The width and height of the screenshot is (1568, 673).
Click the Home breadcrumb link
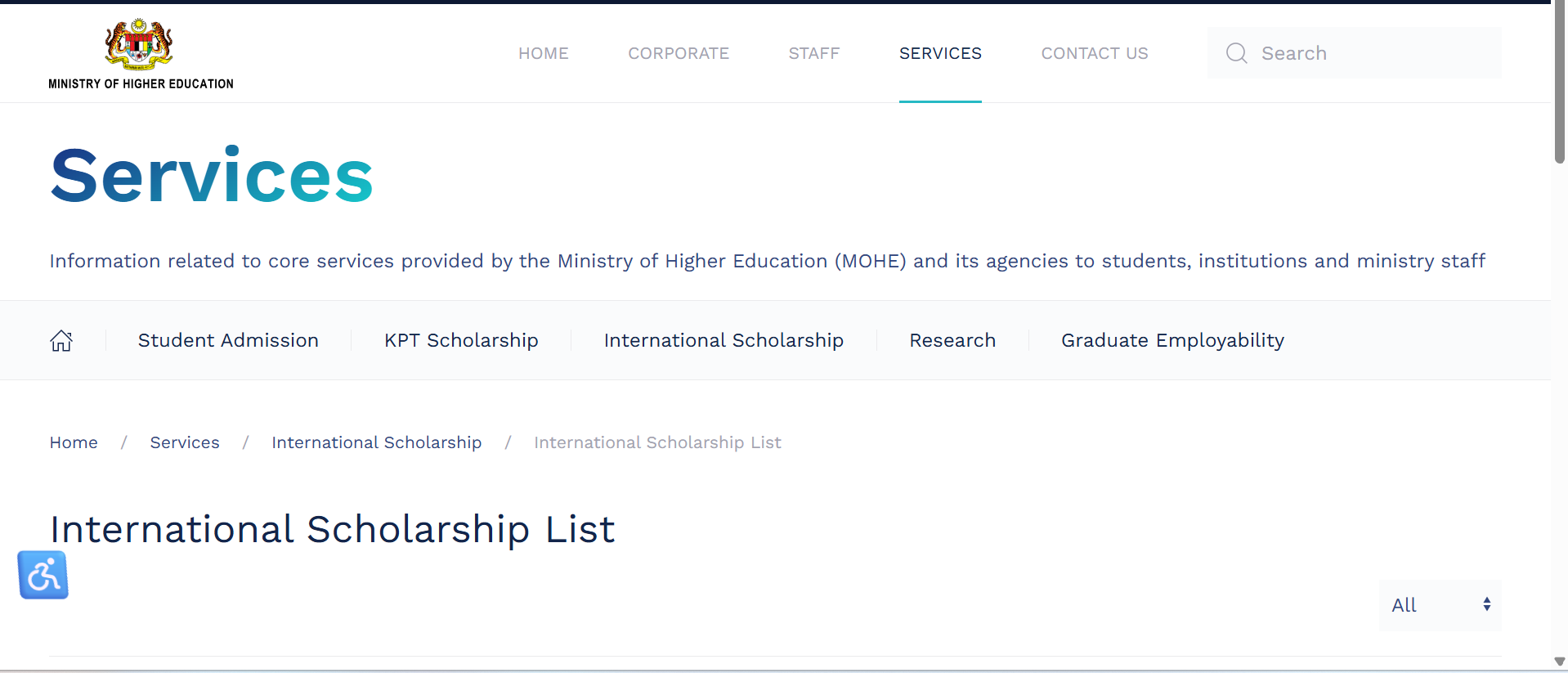pos(74,442)
